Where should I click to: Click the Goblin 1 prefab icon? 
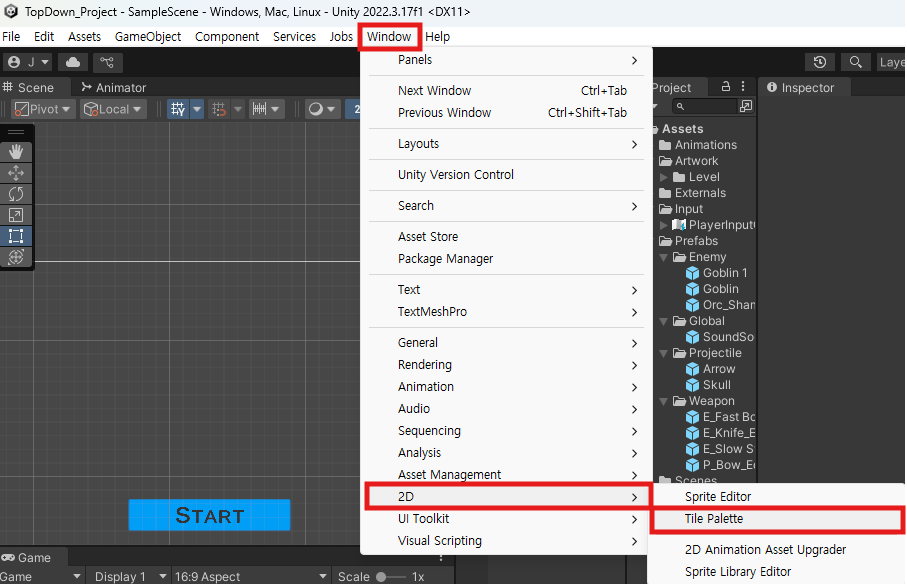tap(692, 272)
